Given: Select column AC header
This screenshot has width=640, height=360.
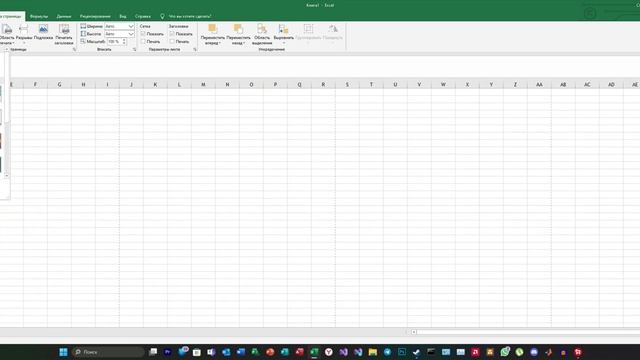Looking at the screenshot, I should pyautogui.click(x=587, y=84).
